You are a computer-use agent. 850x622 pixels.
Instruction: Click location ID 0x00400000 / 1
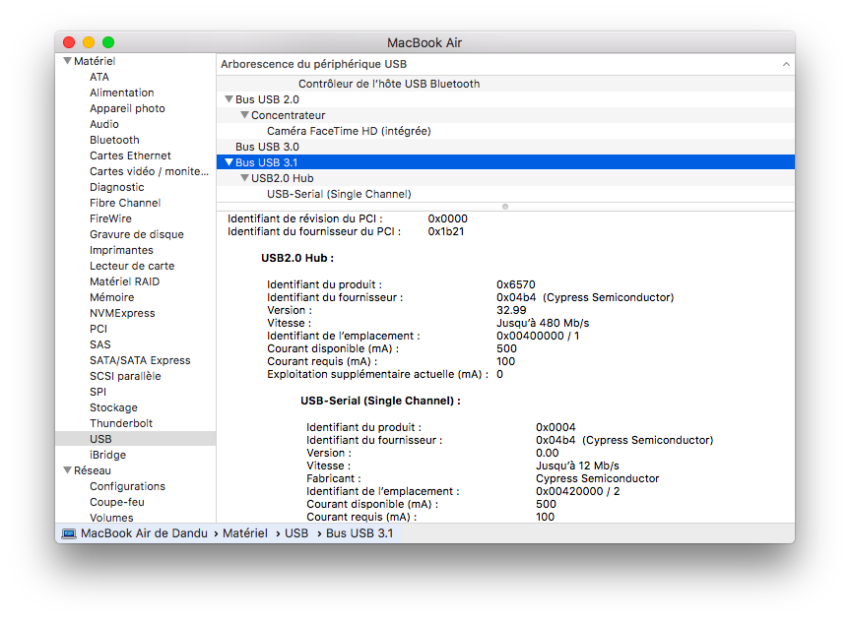[537, 336]
